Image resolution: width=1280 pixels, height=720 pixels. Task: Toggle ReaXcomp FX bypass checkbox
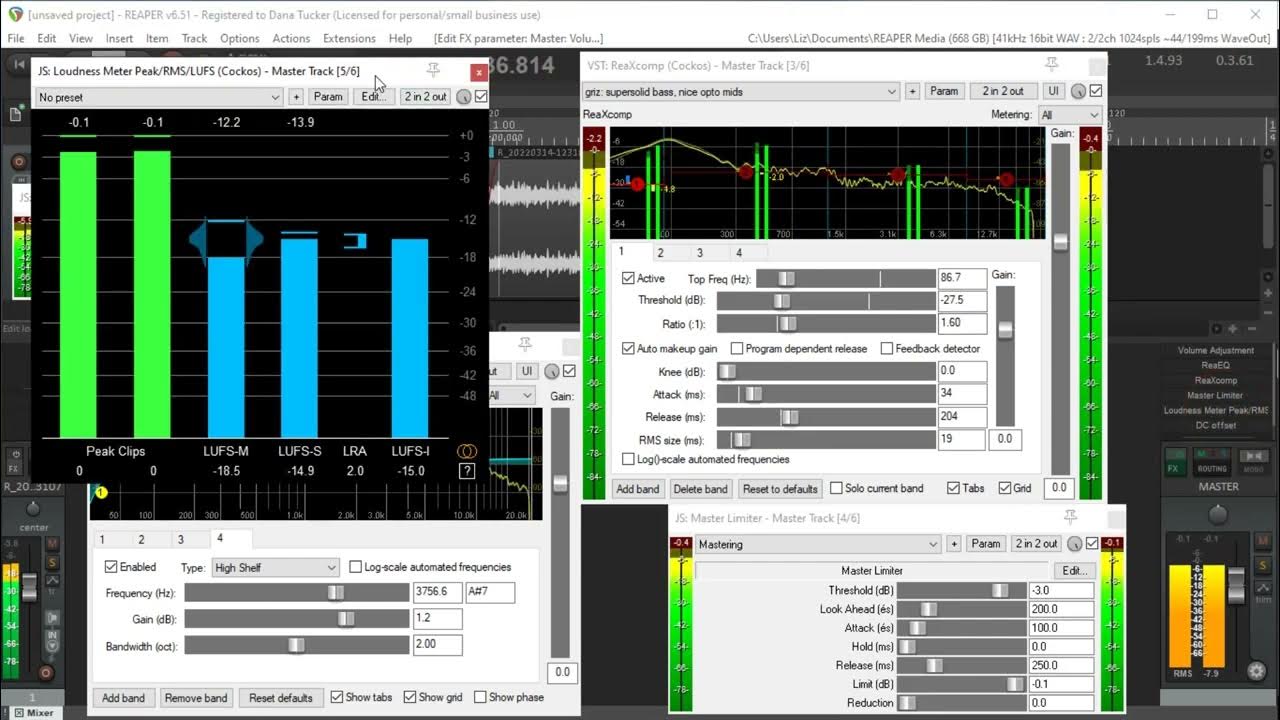pyautogui.click(x=1095, y=91)
